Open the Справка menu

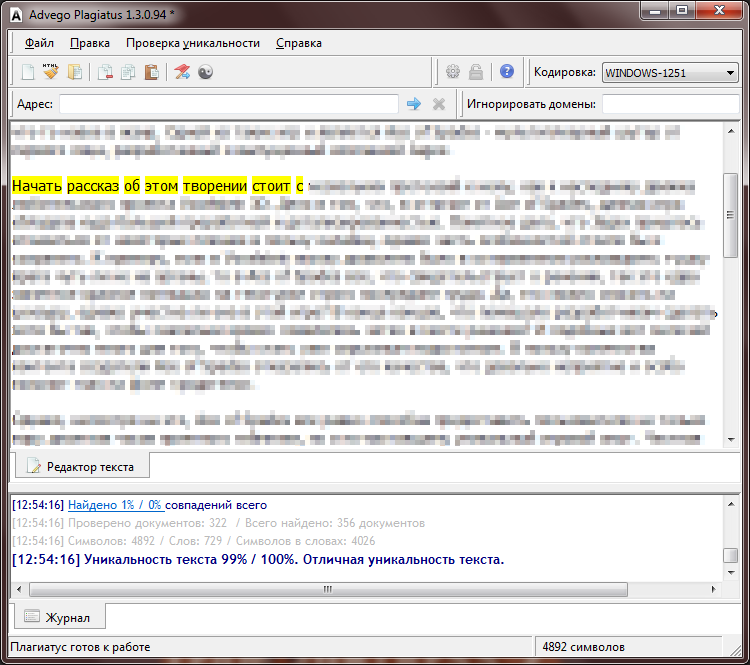tap(298, 43)
